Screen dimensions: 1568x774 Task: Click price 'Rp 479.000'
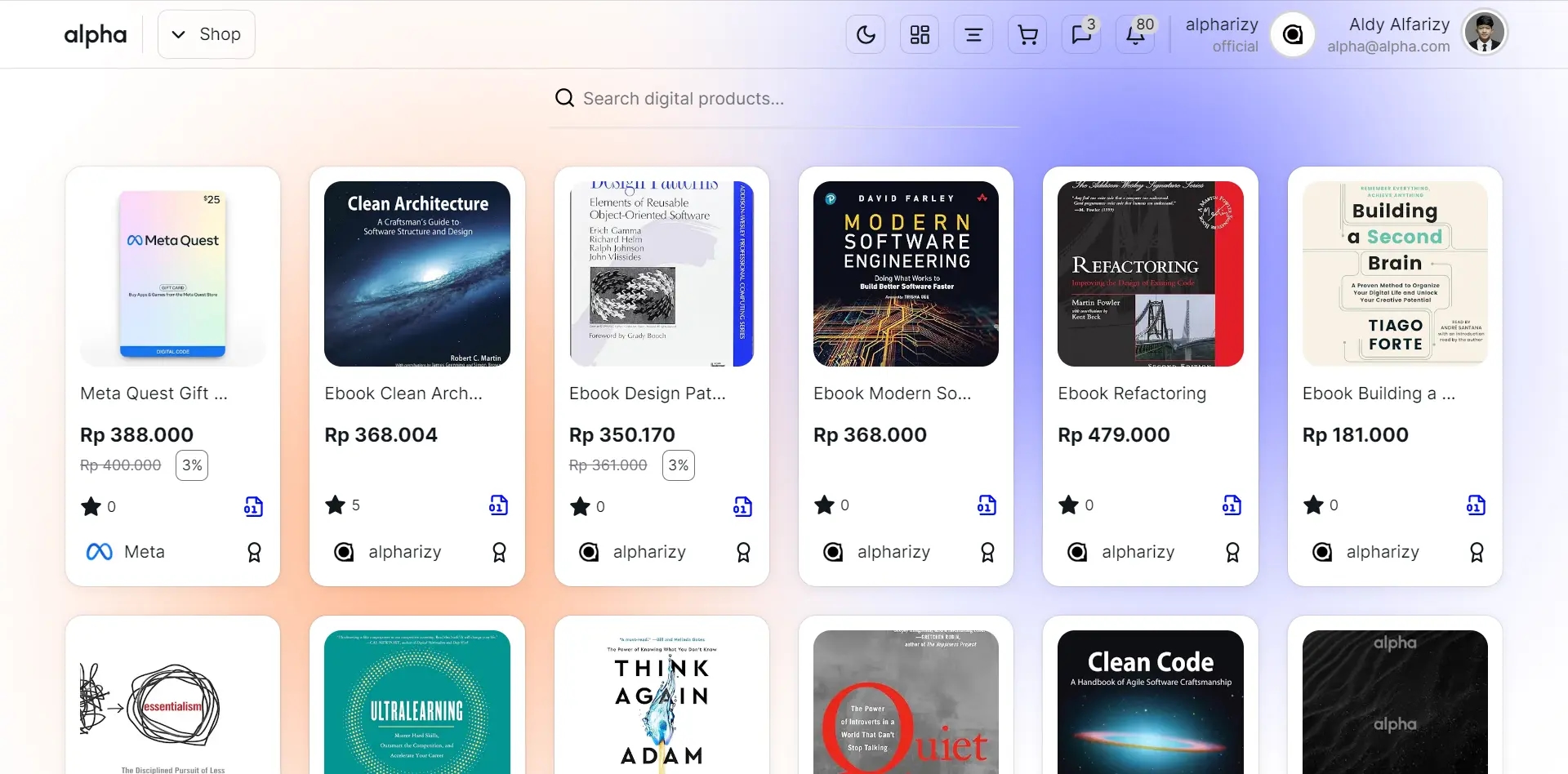coord(1114,435)
